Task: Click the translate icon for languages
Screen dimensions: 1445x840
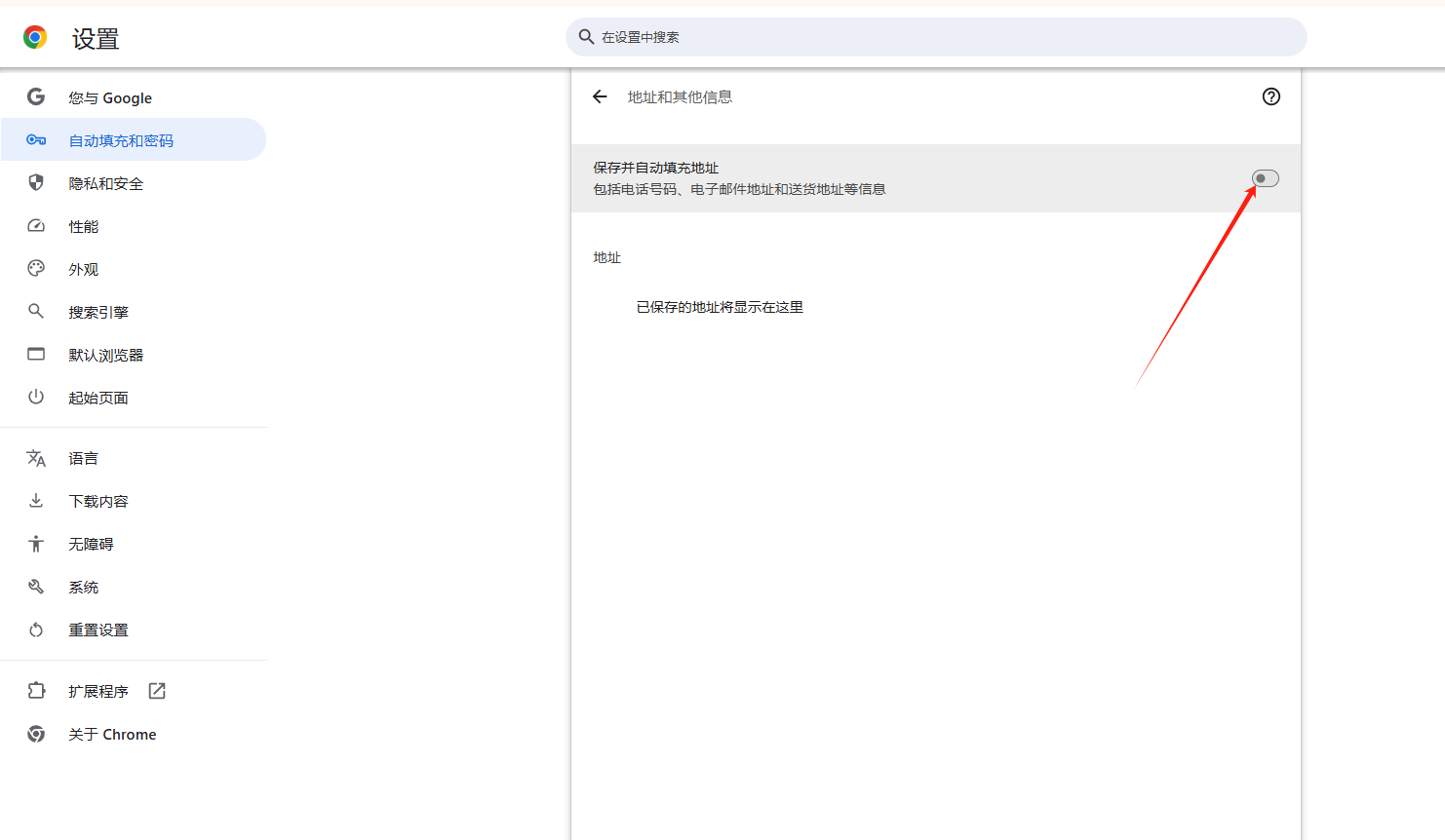Action: 36,458
